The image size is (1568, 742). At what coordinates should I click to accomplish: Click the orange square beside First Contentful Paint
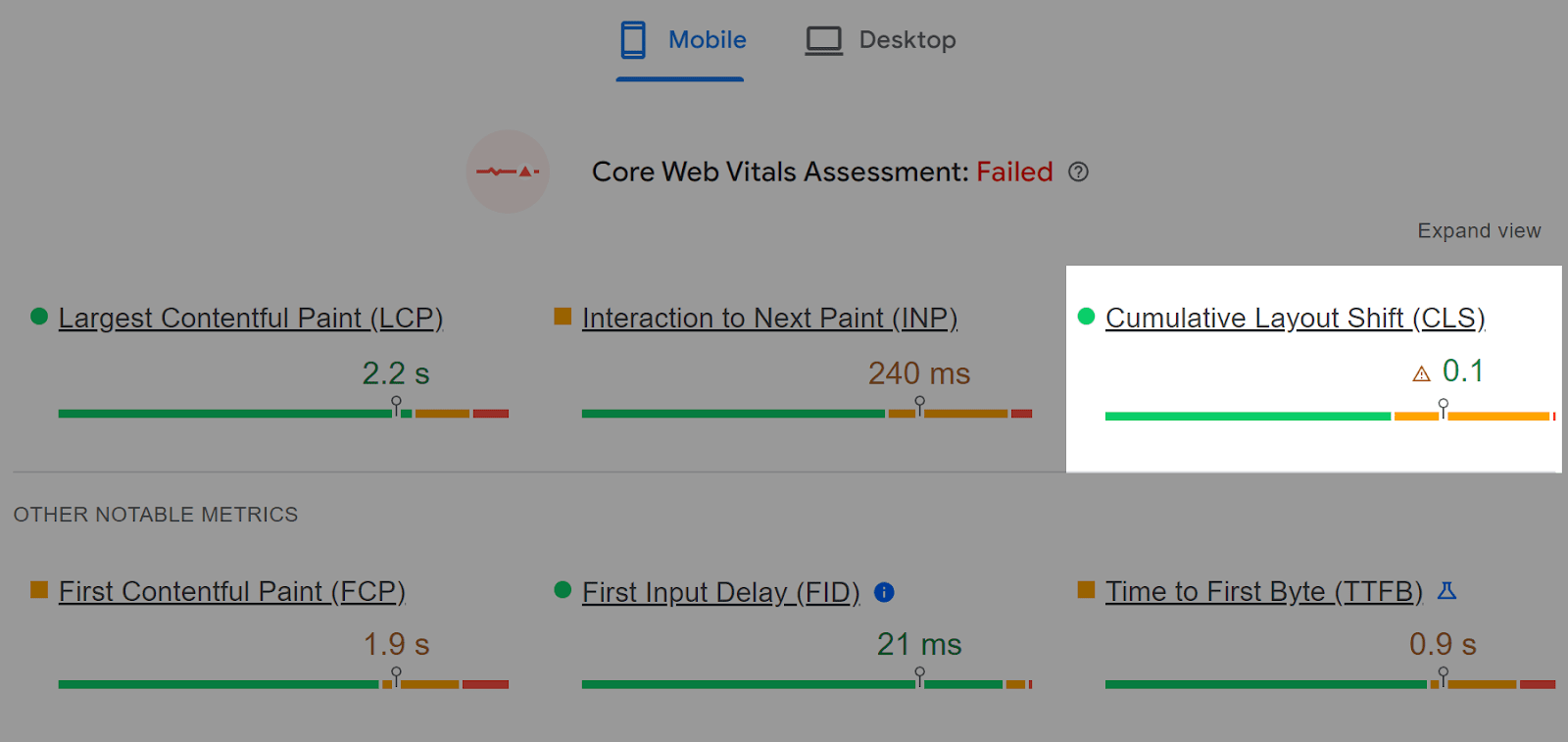37,590
